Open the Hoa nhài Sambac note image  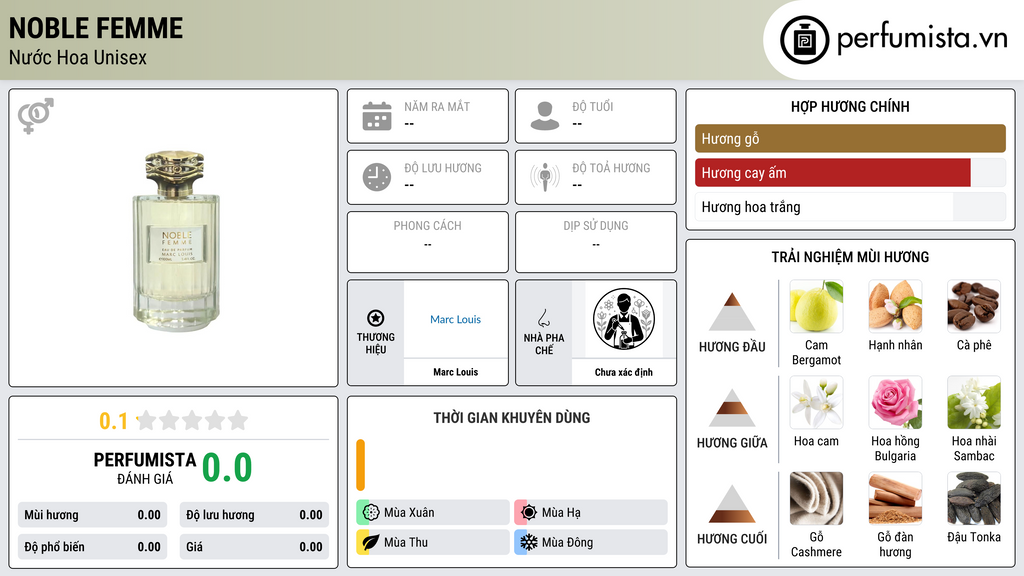click(x=974, y=402)
